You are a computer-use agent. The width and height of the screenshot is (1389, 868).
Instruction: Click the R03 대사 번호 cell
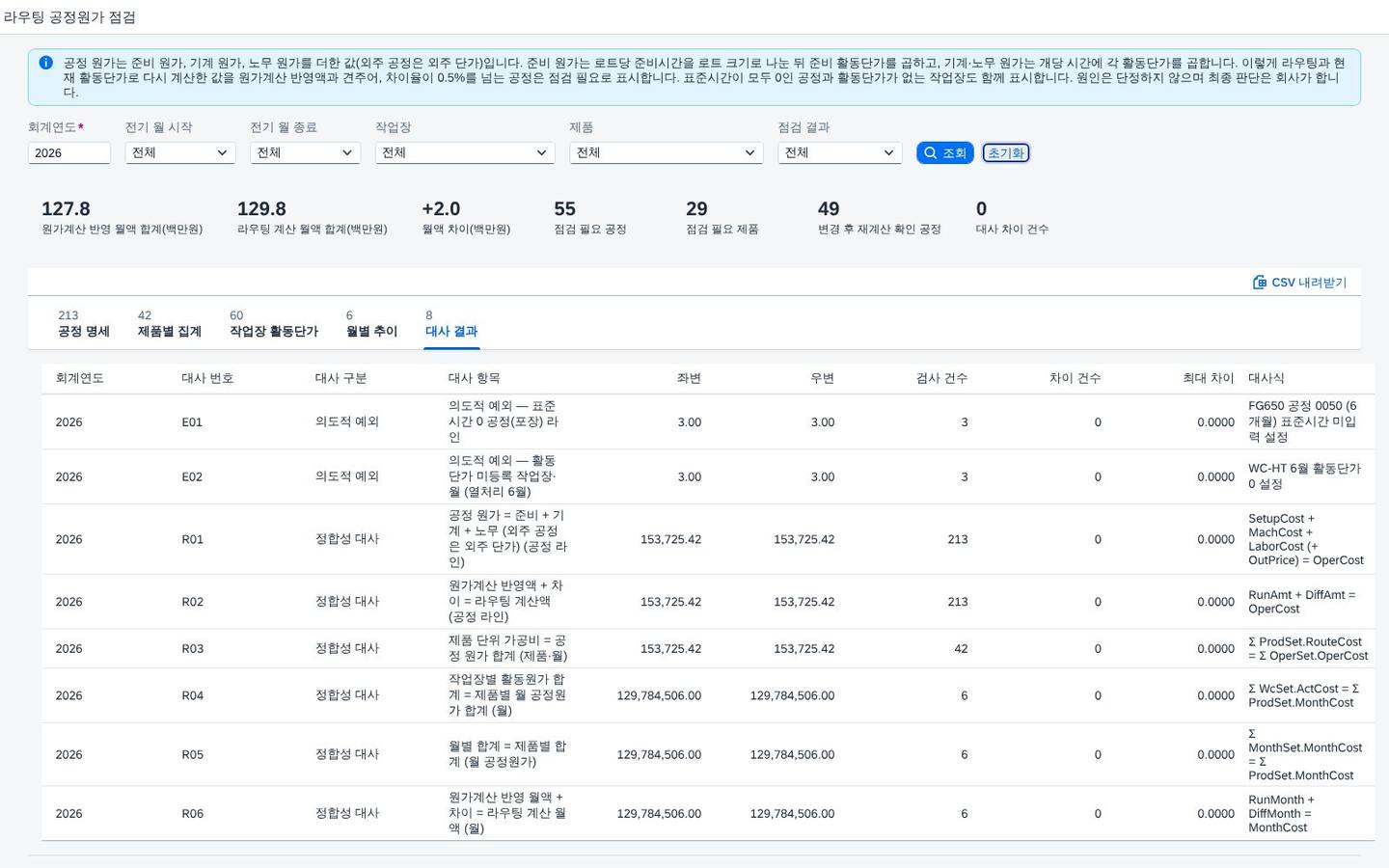(192, 649)
